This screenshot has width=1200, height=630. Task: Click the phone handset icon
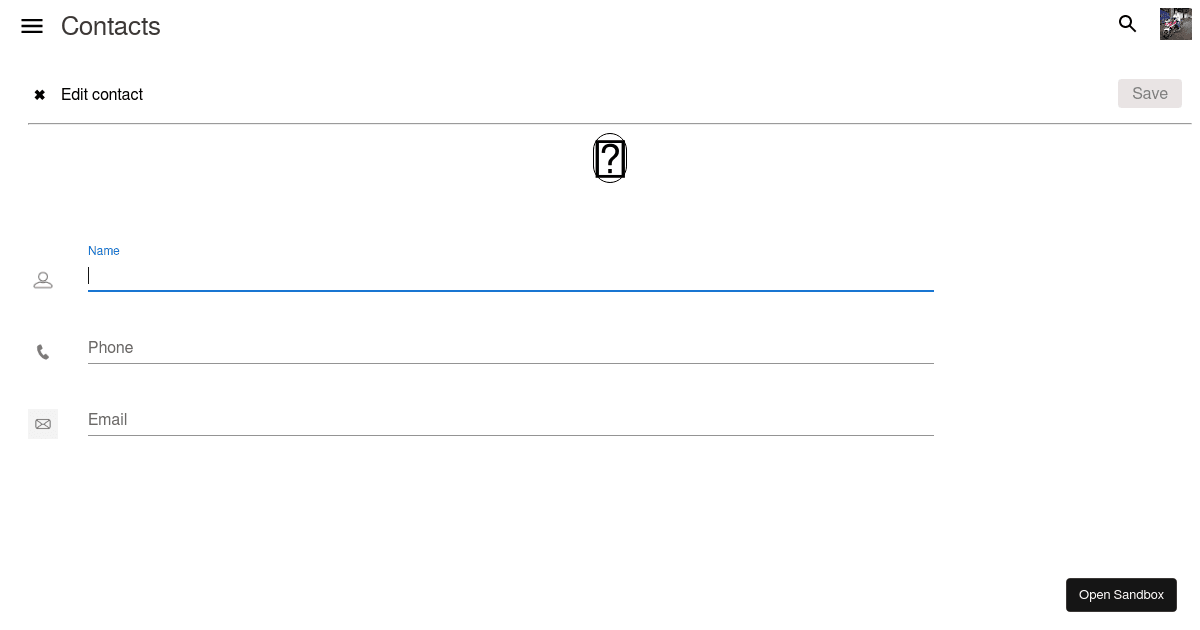(43, 352)
